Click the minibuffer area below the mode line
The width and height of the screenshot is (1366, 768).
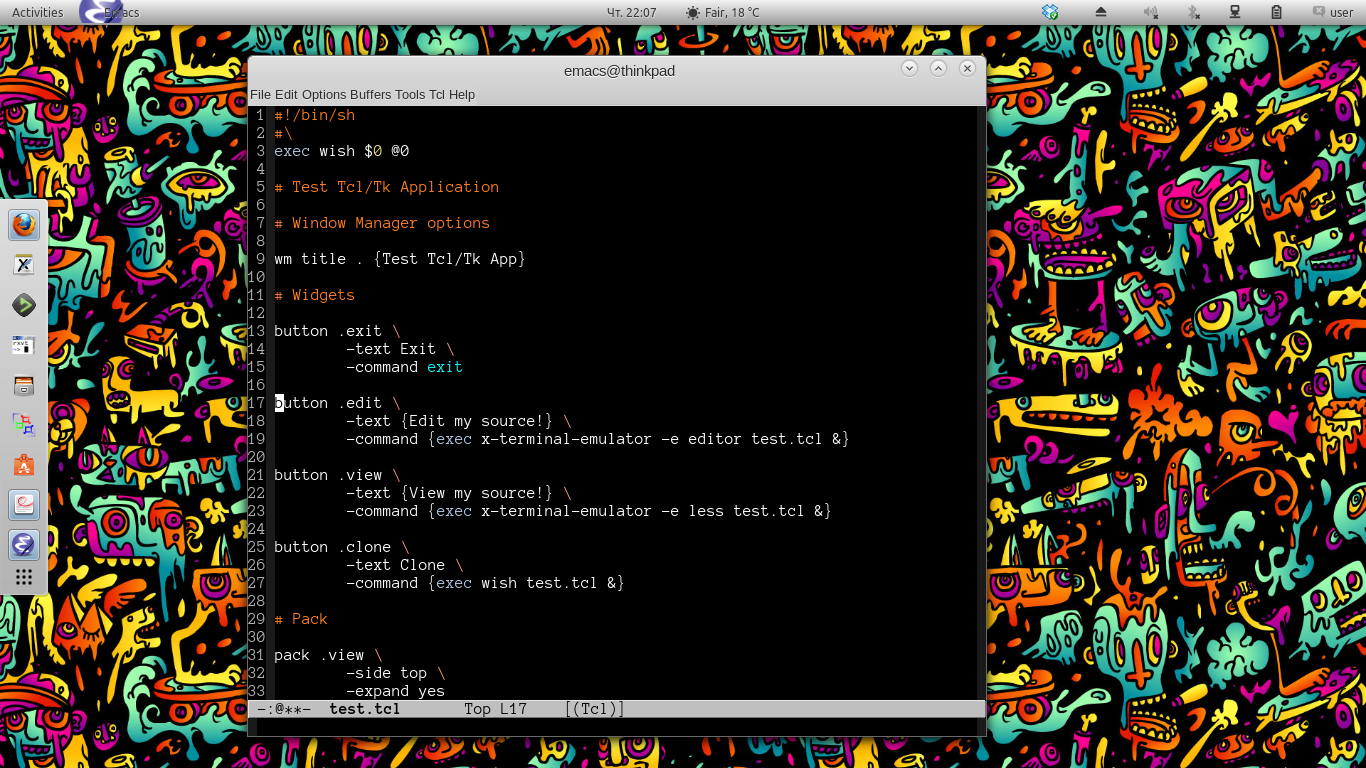pyautogui.click(x=617, y=727)
